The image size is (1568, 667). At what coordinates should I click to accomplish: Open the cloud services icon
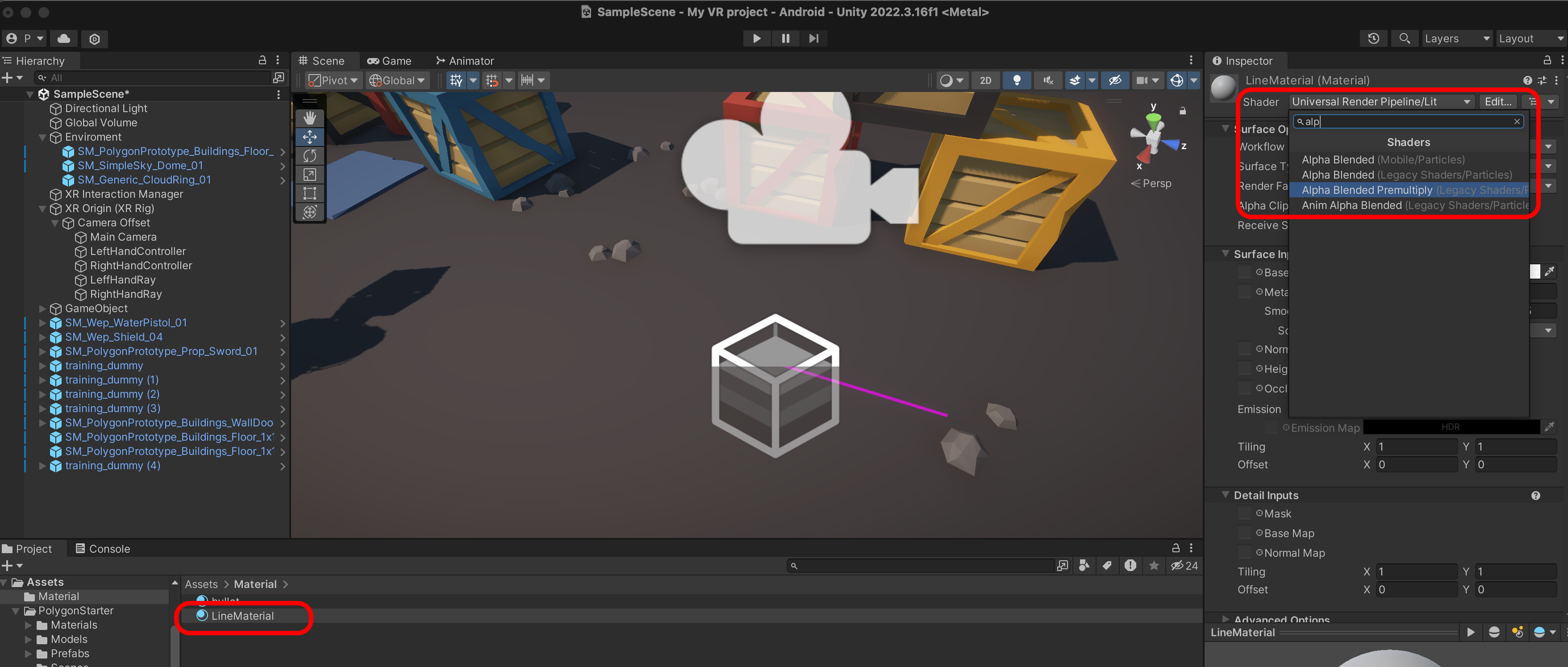pos(64,38)
